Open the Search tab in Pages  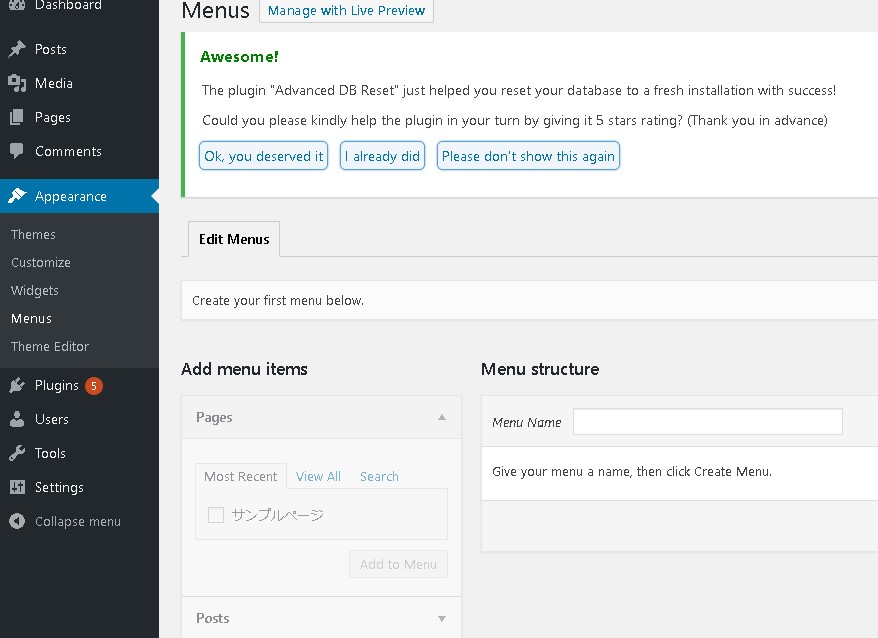coord(379,476)
